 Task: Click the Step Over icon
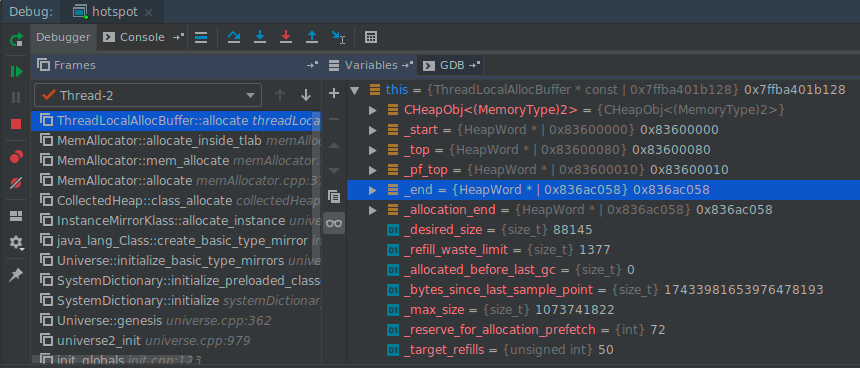(234, 37)
